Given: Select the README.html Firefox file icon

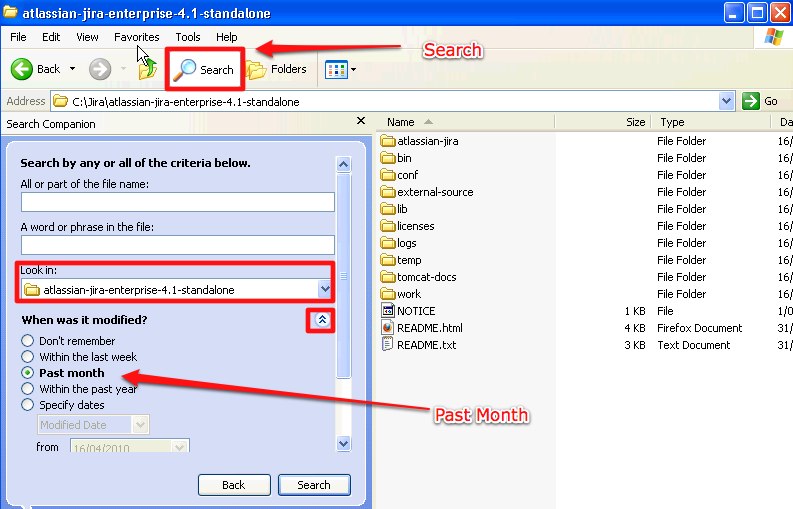Looking at the screenshot, I should (x=387, y=328).
